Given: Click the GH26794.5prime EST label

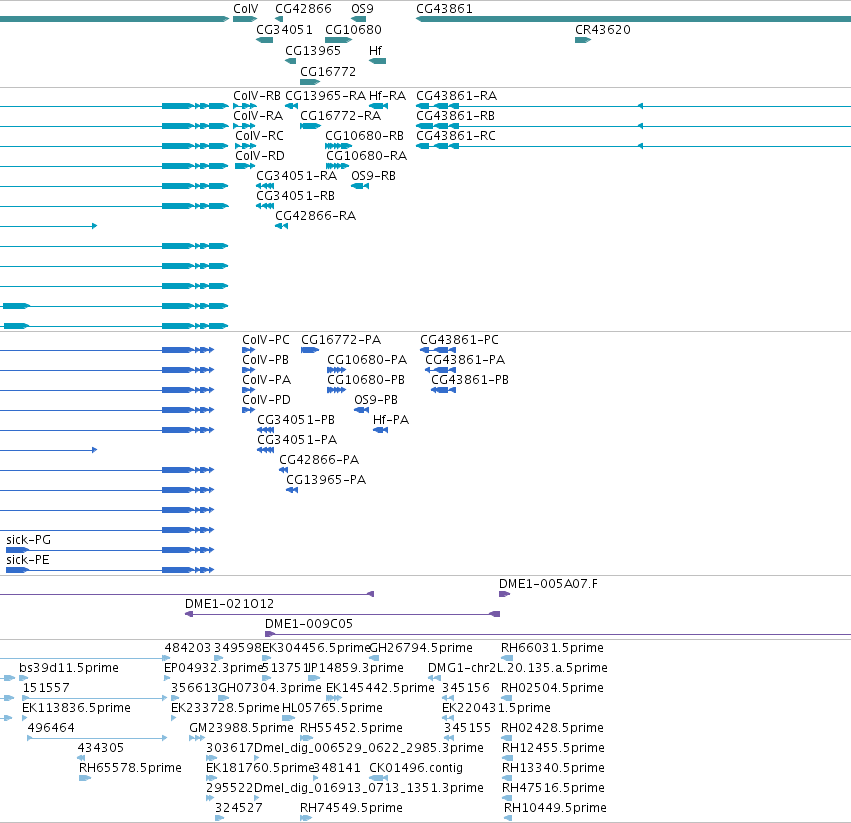Looking at the screenshot, I should [421, 648].
